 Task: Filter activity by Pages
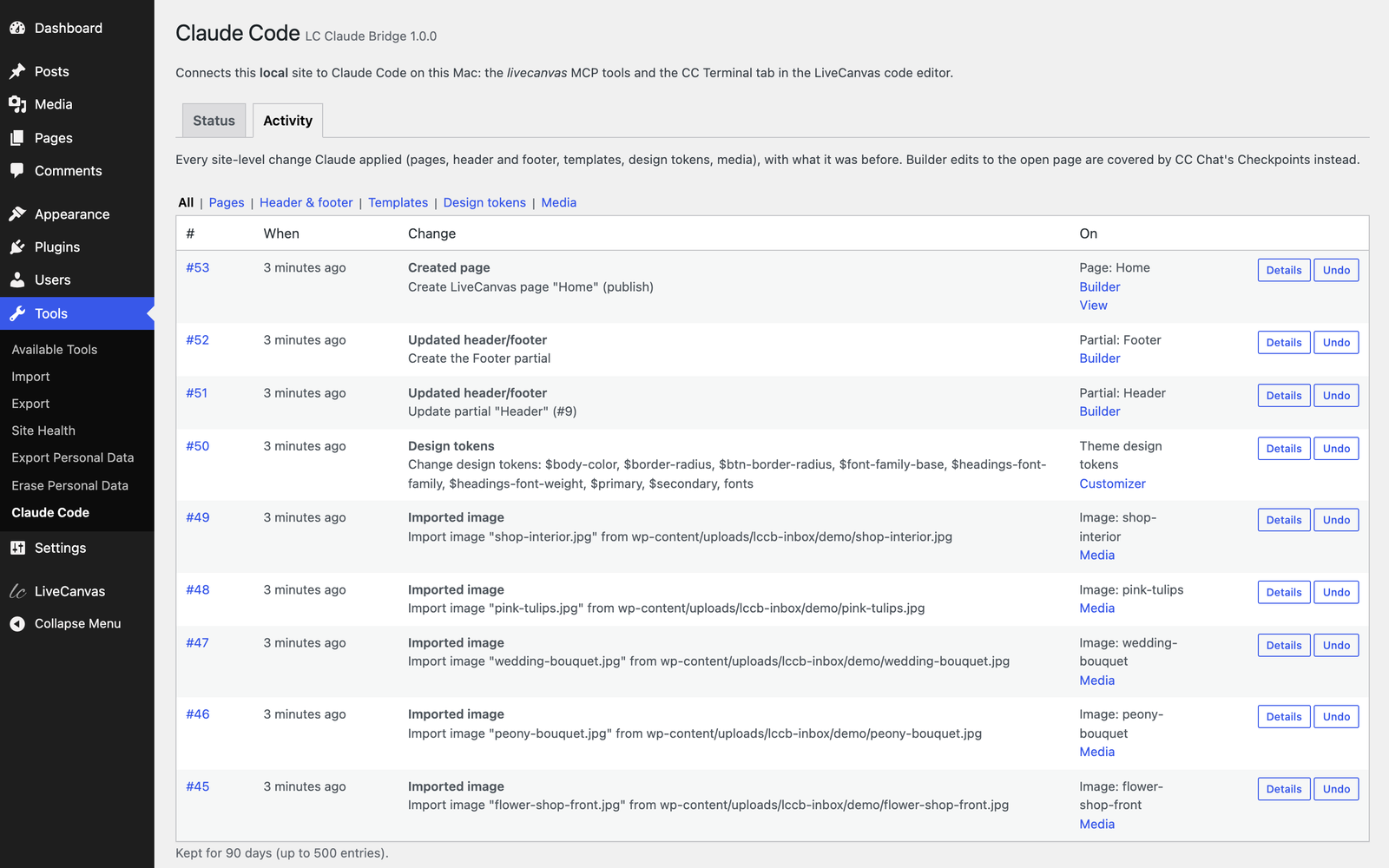[227, 202]
